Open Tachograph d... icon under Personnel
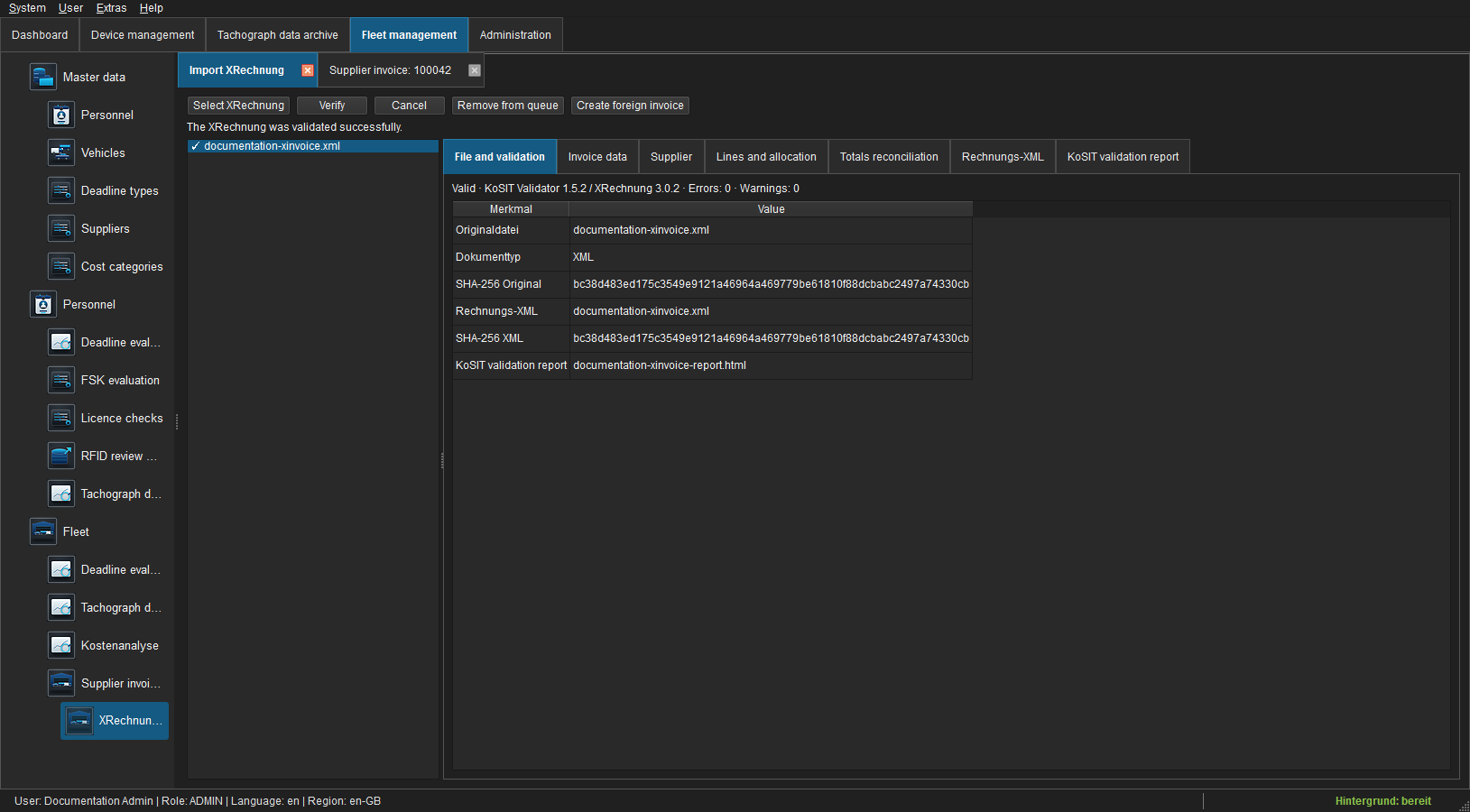 tap(61, 494)
